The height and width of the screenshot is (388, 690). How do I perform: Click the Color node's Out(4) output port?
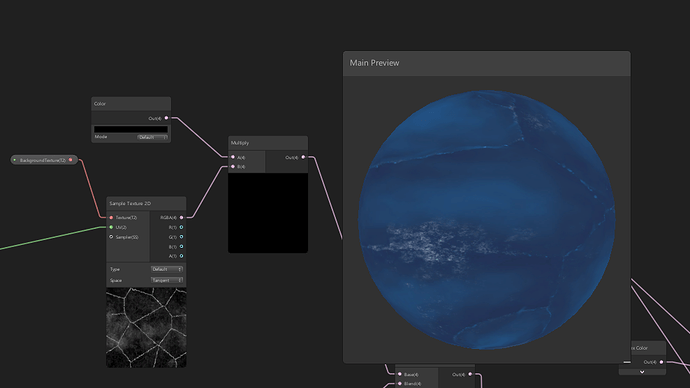(166, 118)
